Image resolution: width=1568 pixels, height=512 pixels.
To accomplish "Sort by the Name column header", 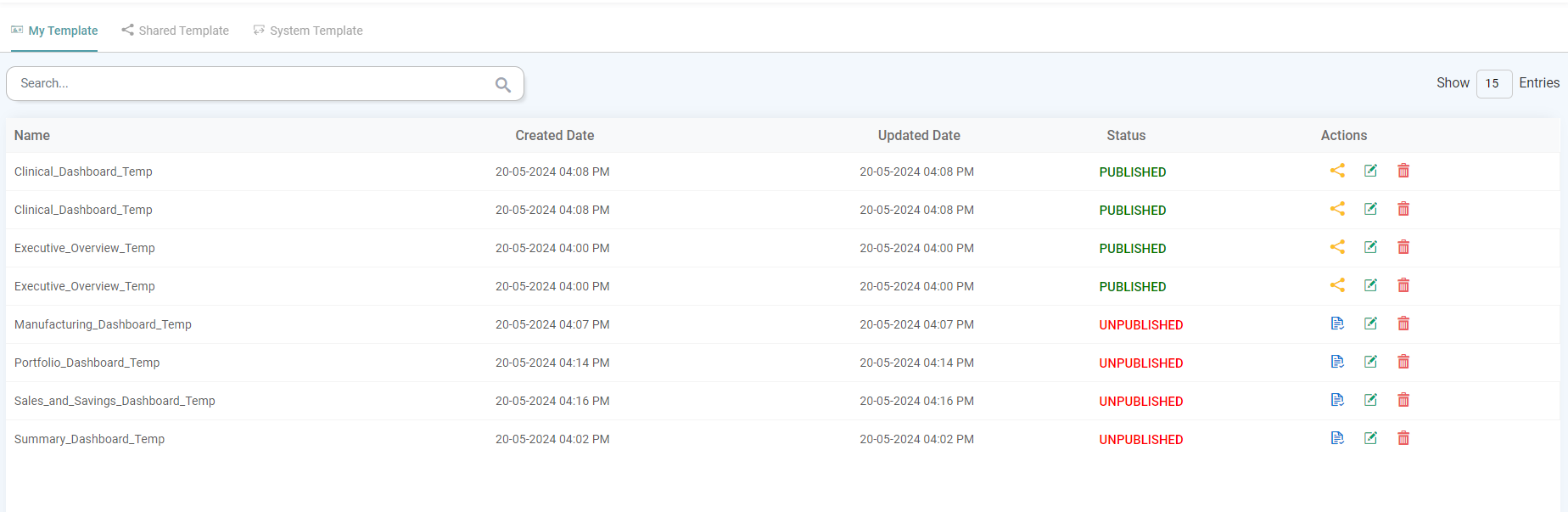I will pyautogui.click(x=32, y=135).
